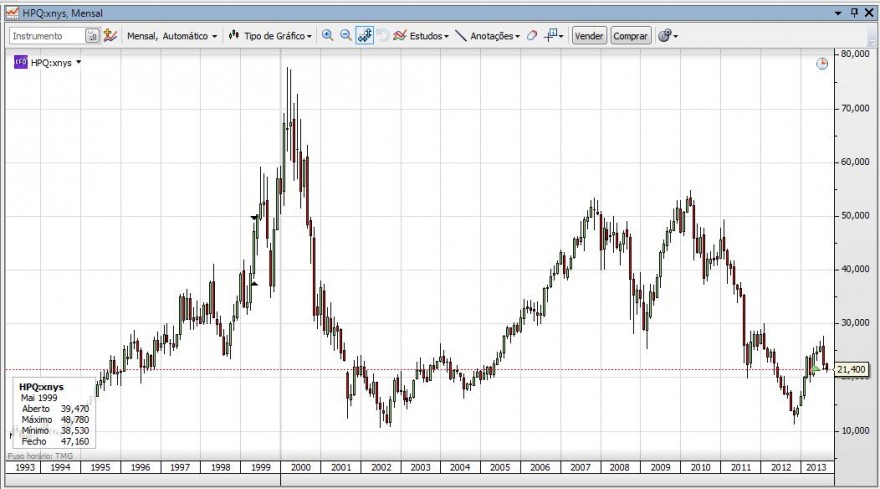This screenshot has height=489, width=880.
Task: Click the HPQ:xnys CFD badge icon
Action: 21,62
